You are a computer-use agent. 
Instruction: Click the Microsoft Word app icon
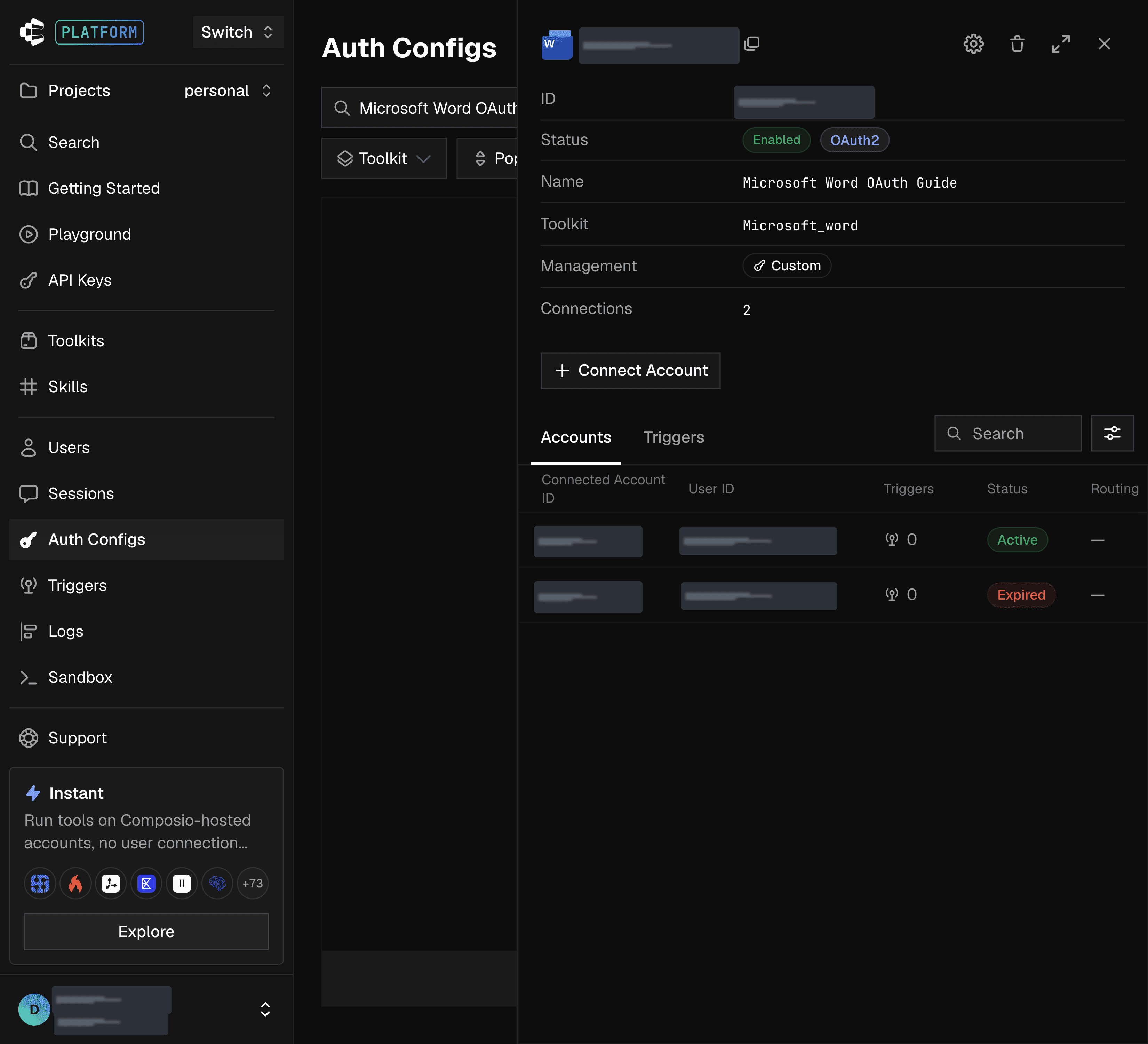(557, 45)
